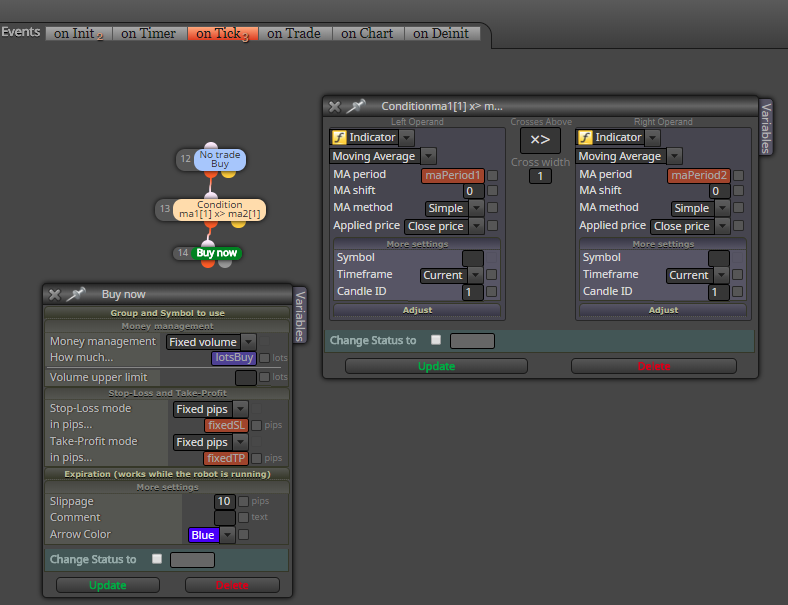
Task: Click left operand Indicator function icon
Action: pyautogui.click(x=340, y=137)
